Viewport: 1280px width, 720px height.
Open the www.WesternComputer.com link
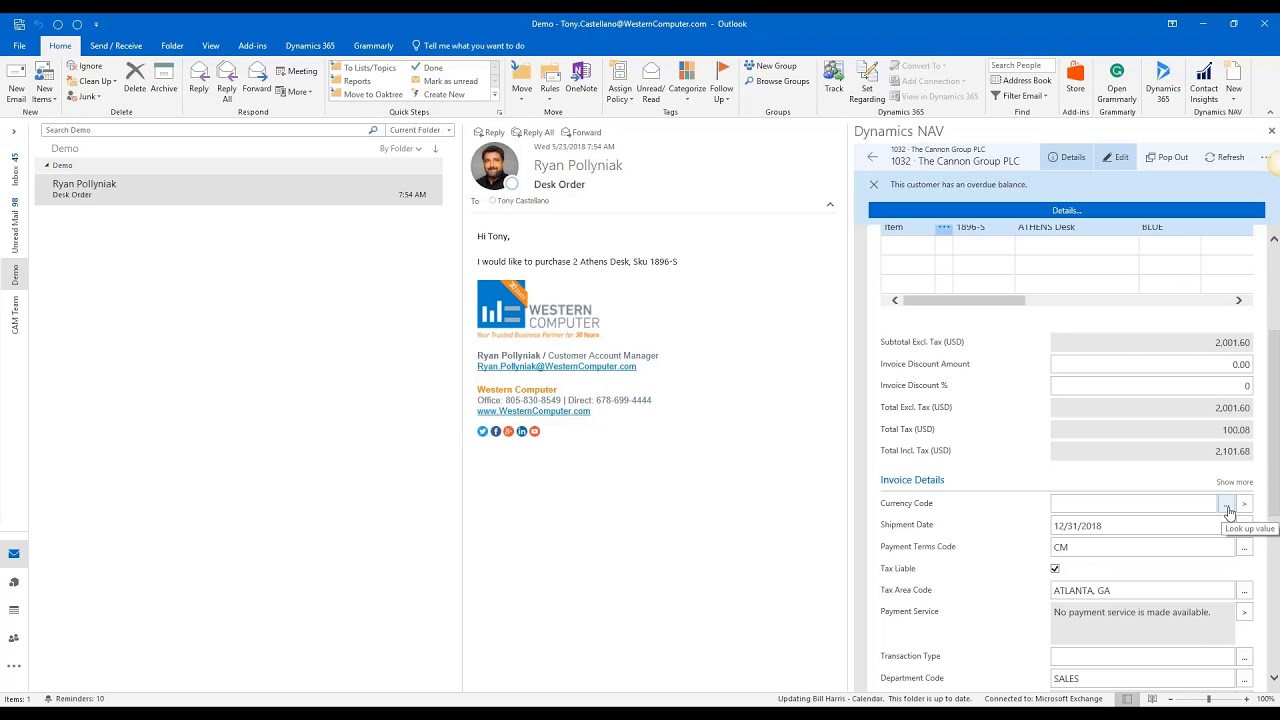(533, 411)
